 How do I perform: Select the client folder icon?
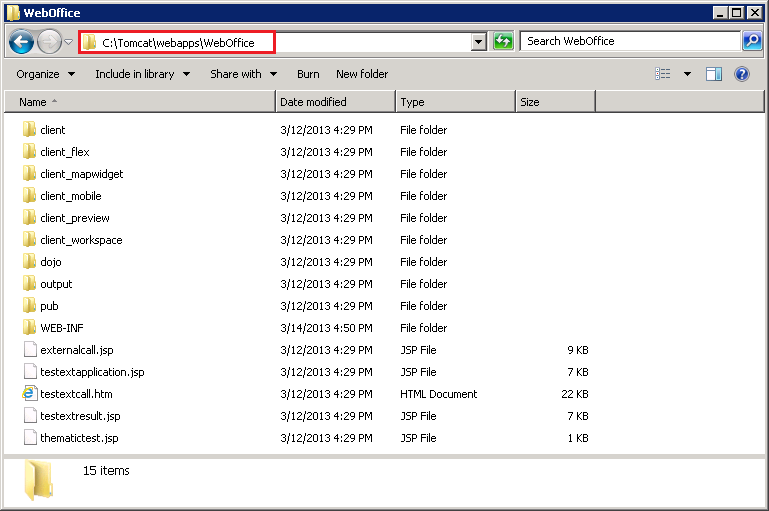(x=29, y=129)
